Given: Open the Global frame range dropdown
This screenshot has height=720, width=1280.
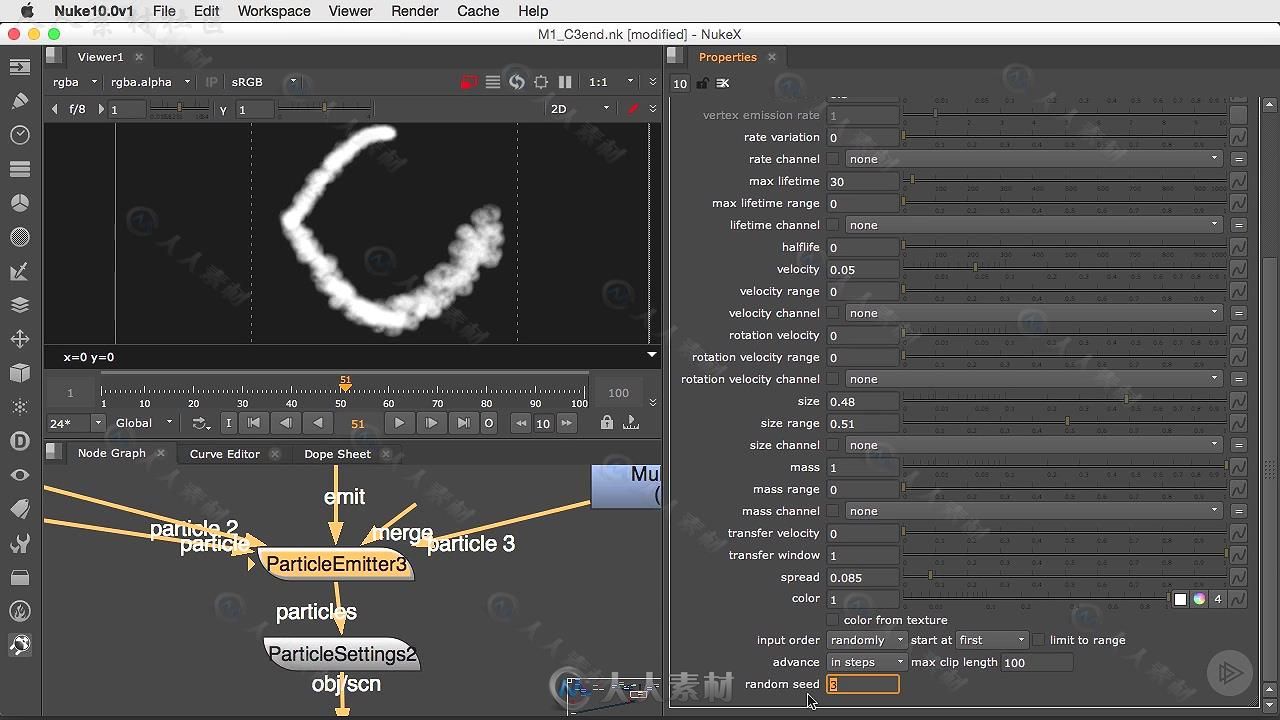Looking at the screenshot, I should (x=144, y=423).
